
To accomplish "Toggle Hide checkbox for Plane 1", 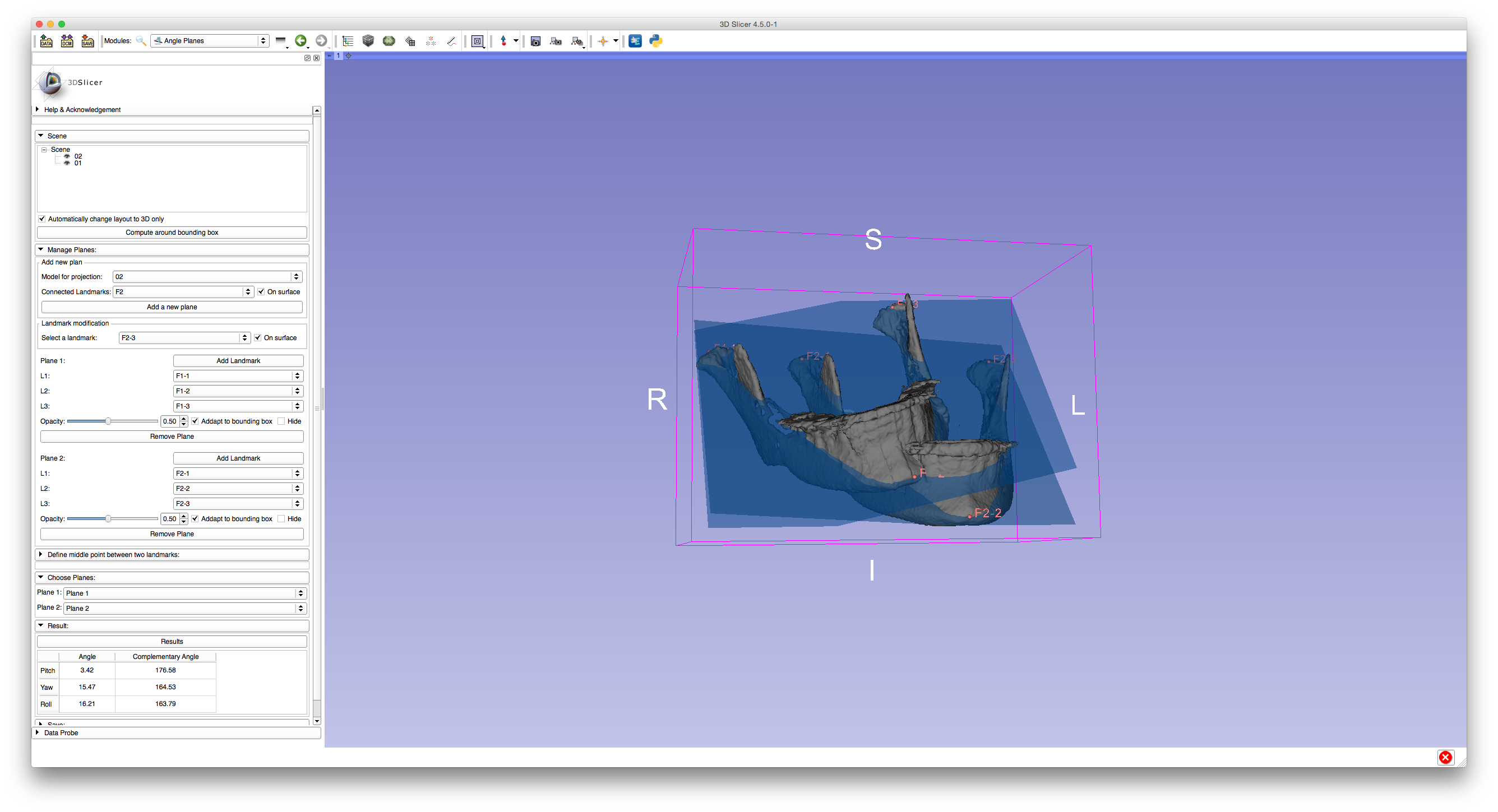I will click(x=281, y=421).
